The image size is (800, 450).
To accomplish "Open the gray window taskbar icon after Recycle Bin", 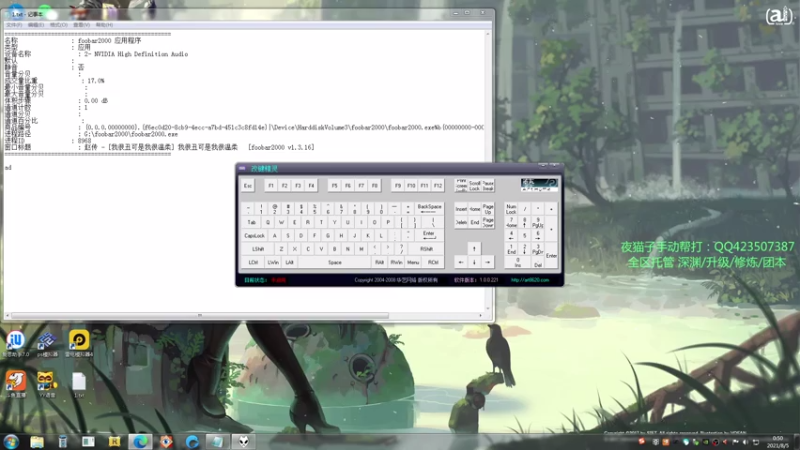I will coord(88,442).
